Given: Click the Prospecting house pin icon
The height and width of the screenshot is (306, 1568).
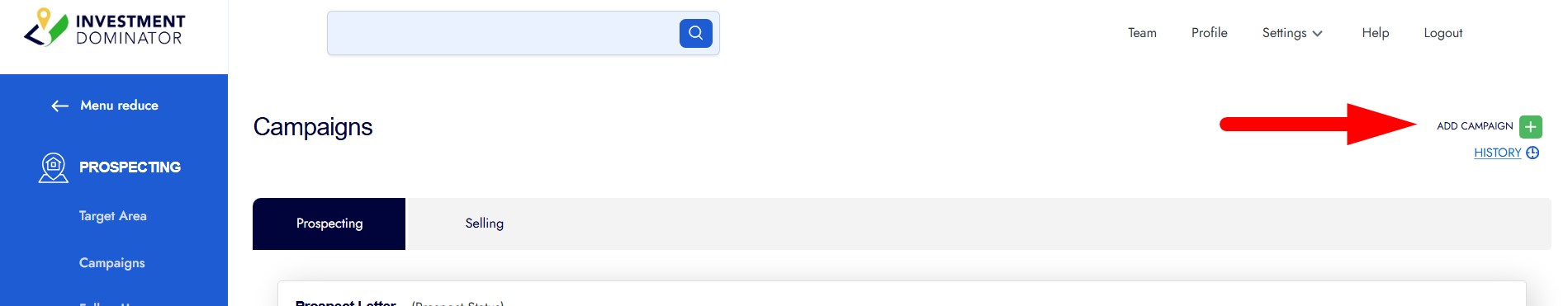Looking at the screenshot, I should 54,167.
